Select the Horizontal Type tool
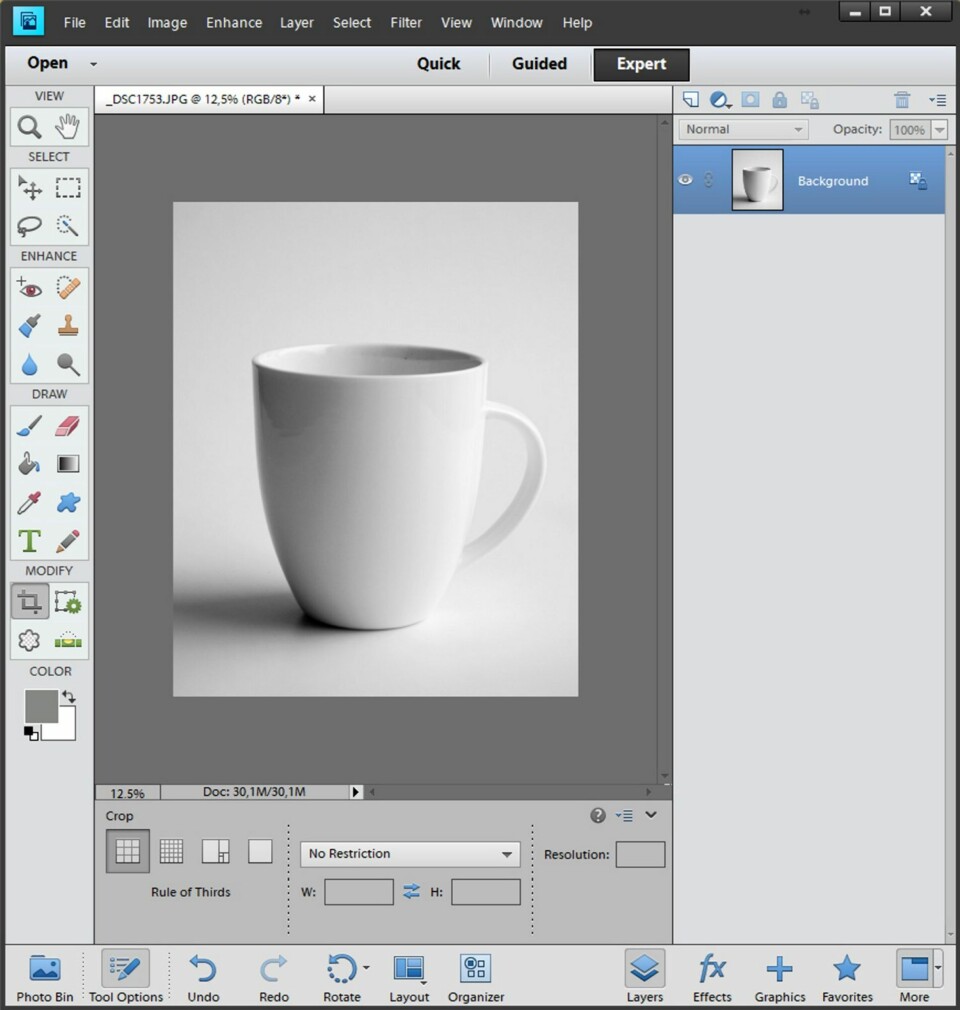Screen dimensions: 960x1010 tap(30, 541)
